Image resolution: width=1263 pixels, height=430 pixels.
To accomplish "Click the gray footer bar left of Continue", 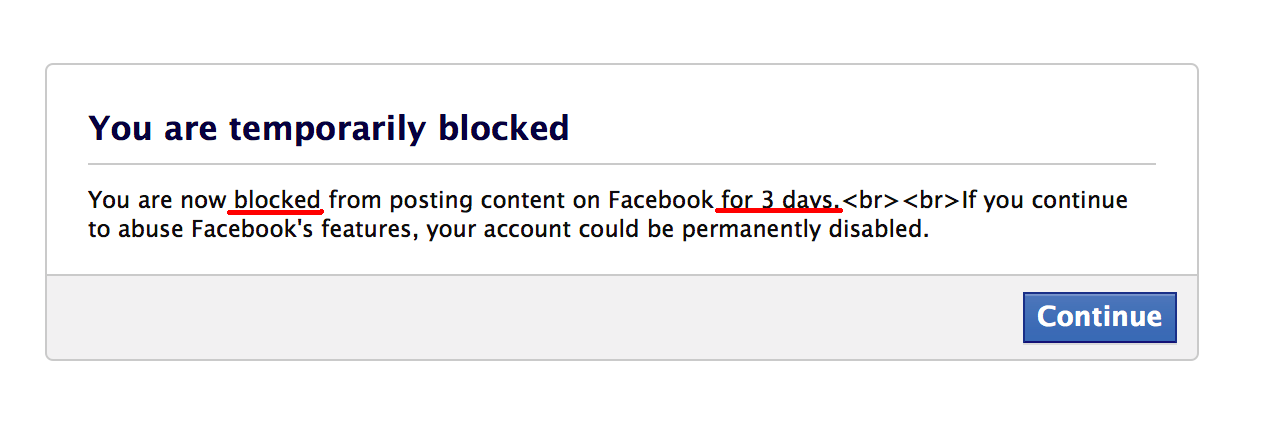I will point(500,317).
